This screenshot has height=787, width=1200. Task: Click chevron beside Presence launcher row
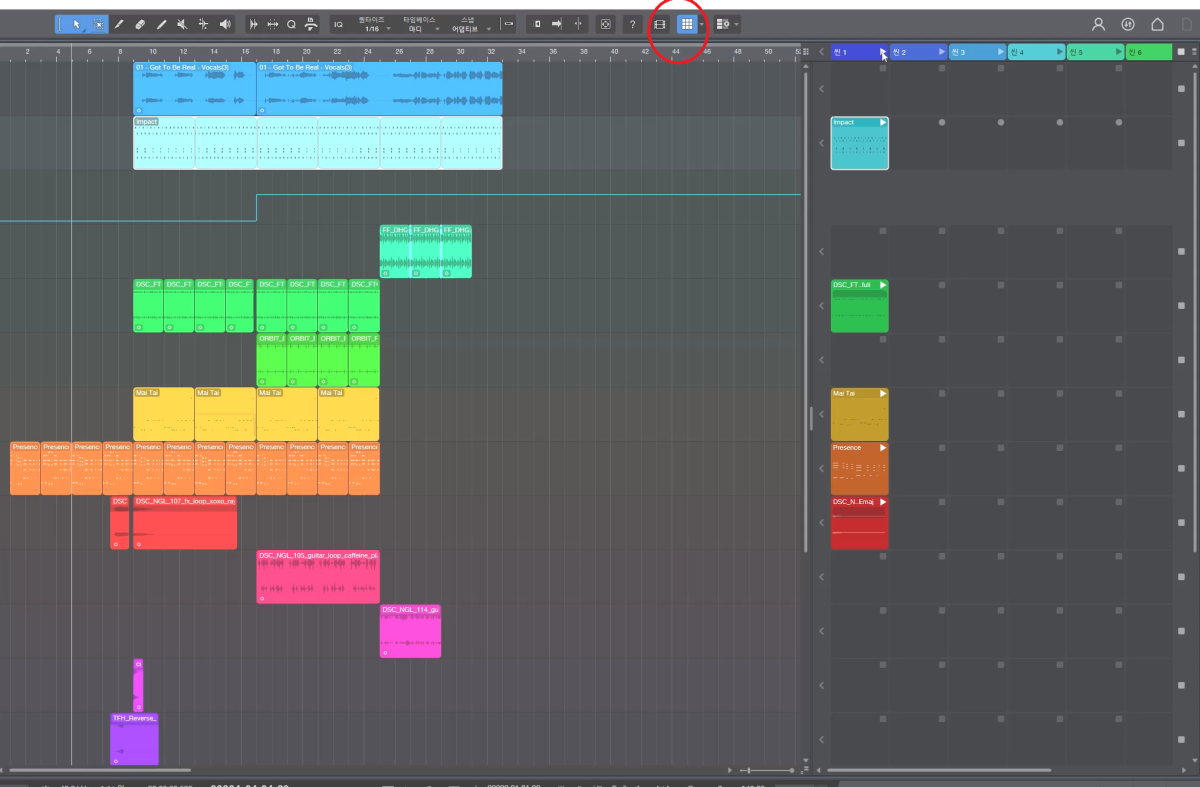821,468
